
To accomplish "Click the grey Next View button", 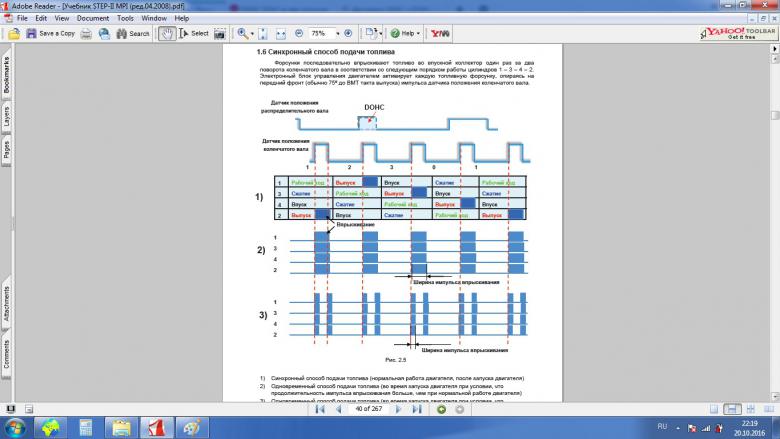I will 460,409.
